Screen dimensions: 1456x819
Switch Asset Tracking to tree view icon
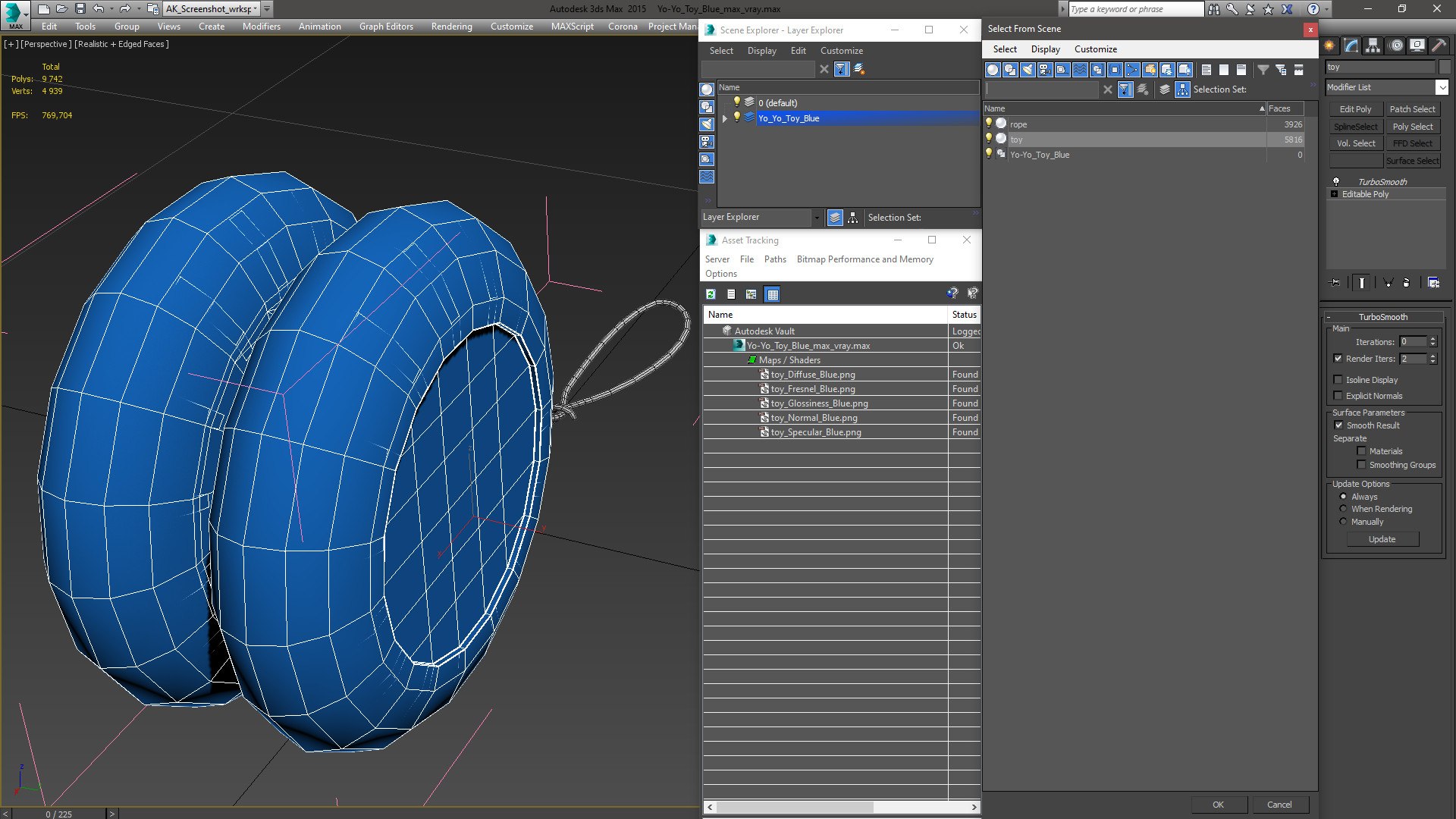(751, 294)
